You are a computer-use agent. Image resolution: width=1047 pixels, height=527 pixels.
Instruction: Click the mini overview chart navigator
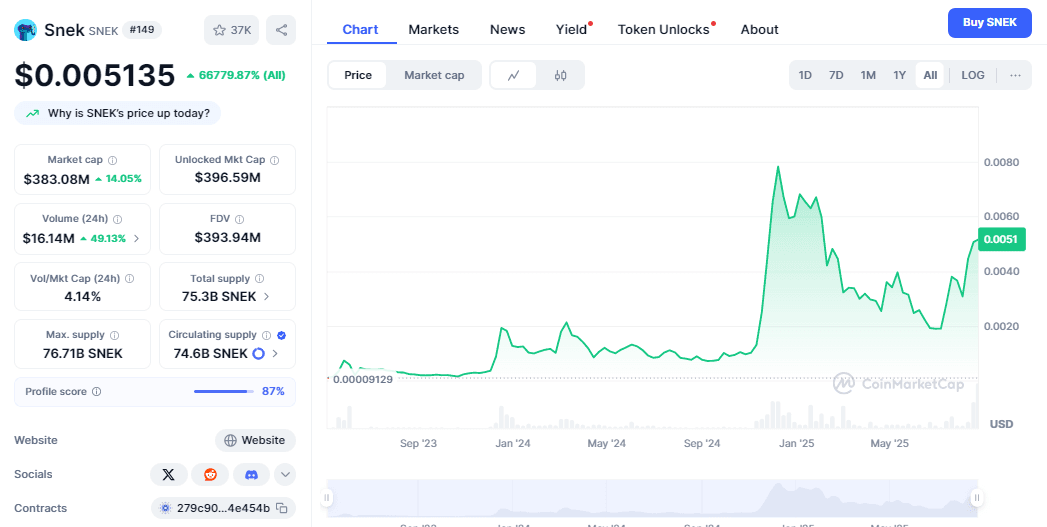(x=652, y=498)
